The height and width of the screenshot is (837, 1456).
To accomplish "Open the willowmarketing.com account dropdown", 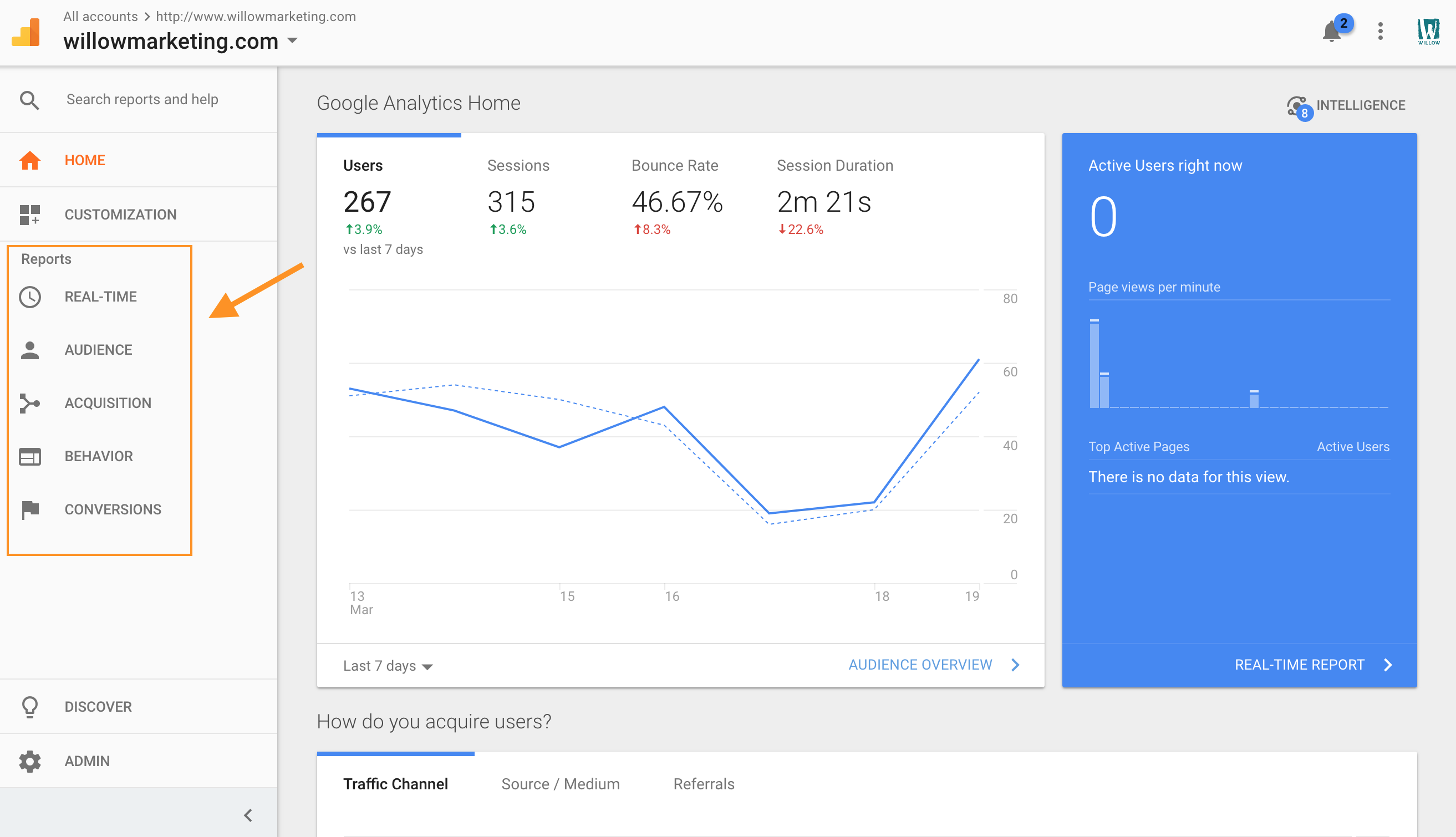I will (293, 41).
